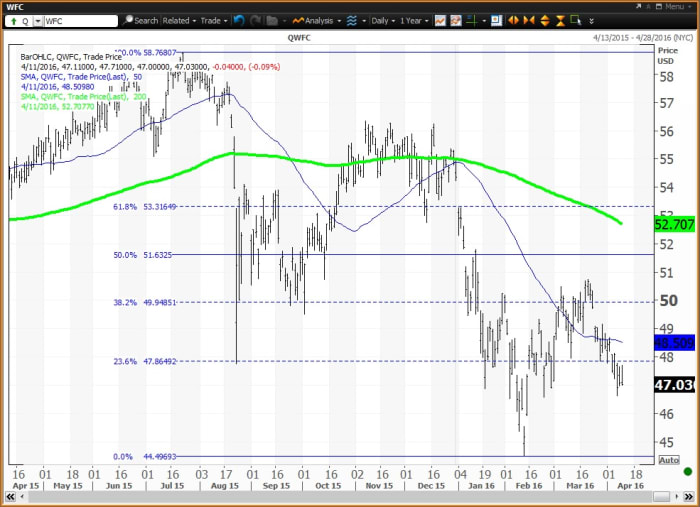
Task: Click the 38.2% 49.94851 Fibonacci label
Action: (145, 302)
